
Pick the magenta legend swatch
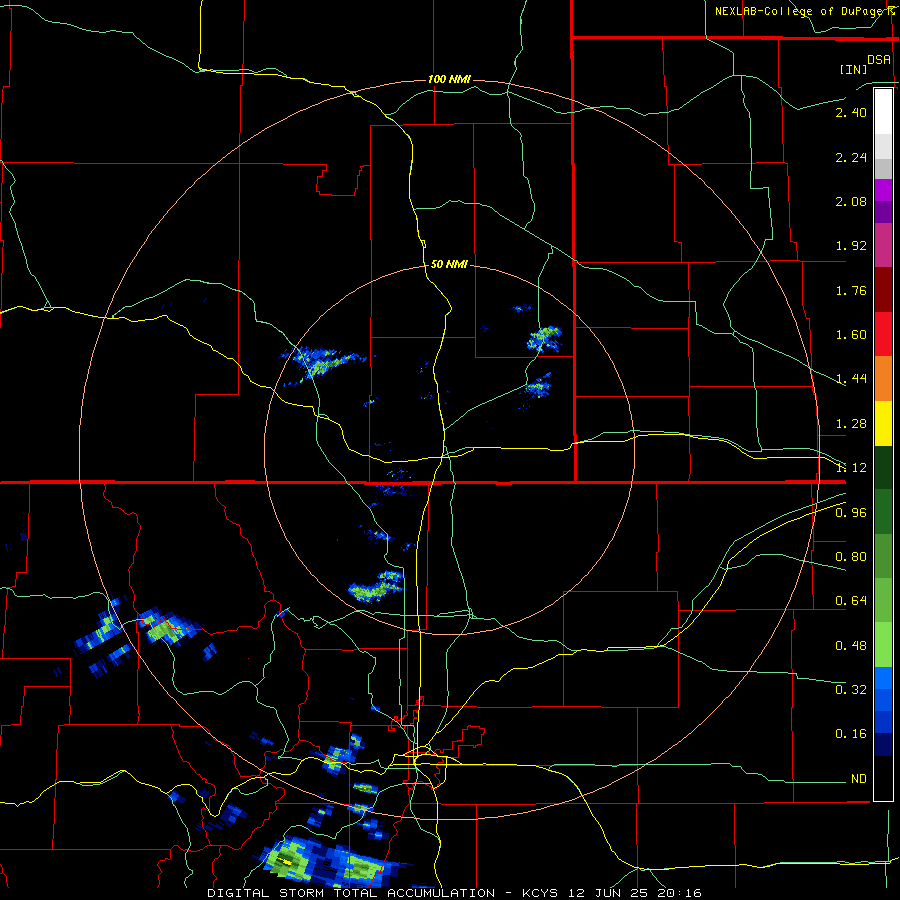883,190
